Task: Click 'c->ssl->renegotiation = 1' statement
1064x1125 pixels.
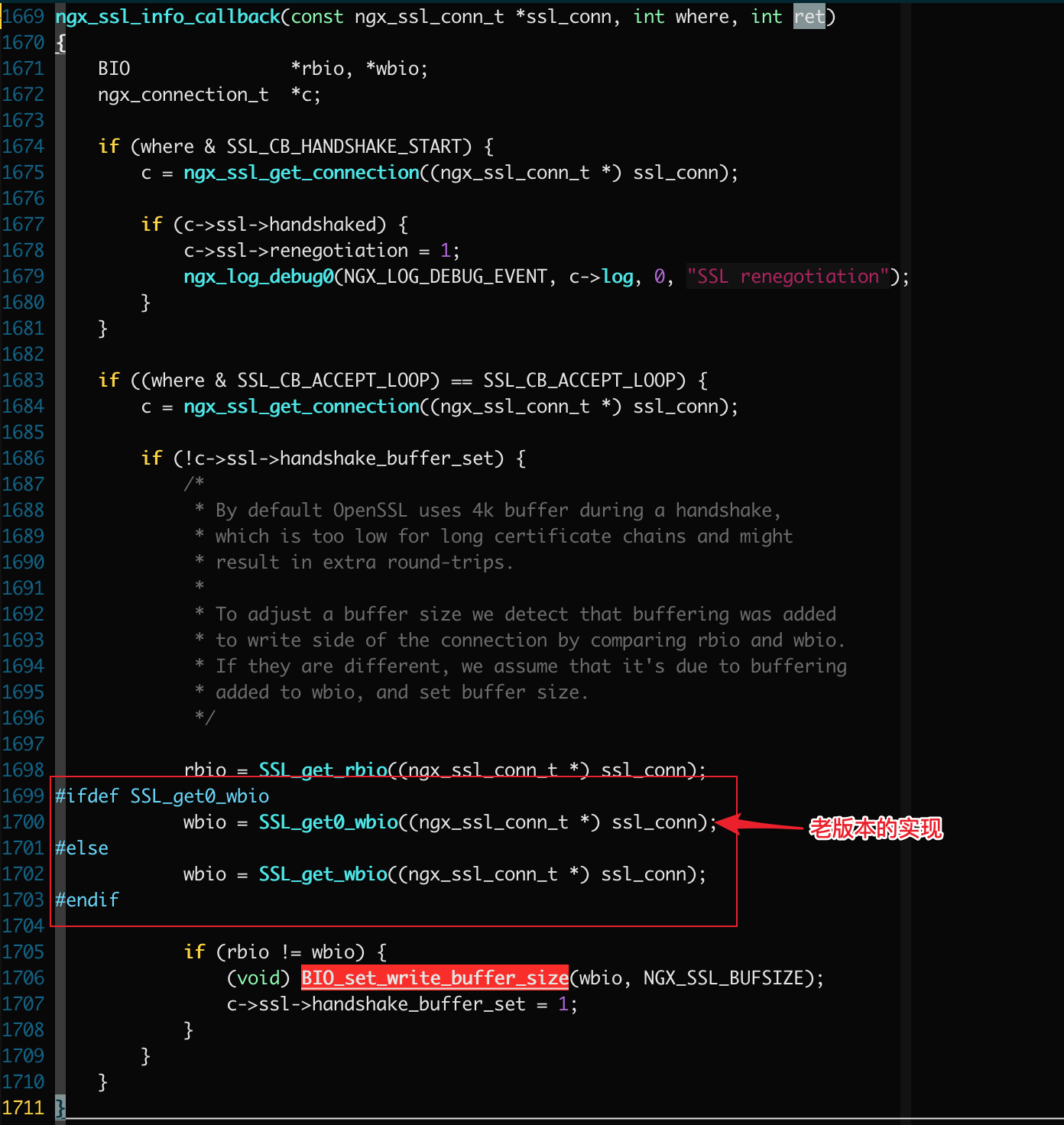Action: tap(316, 251)
